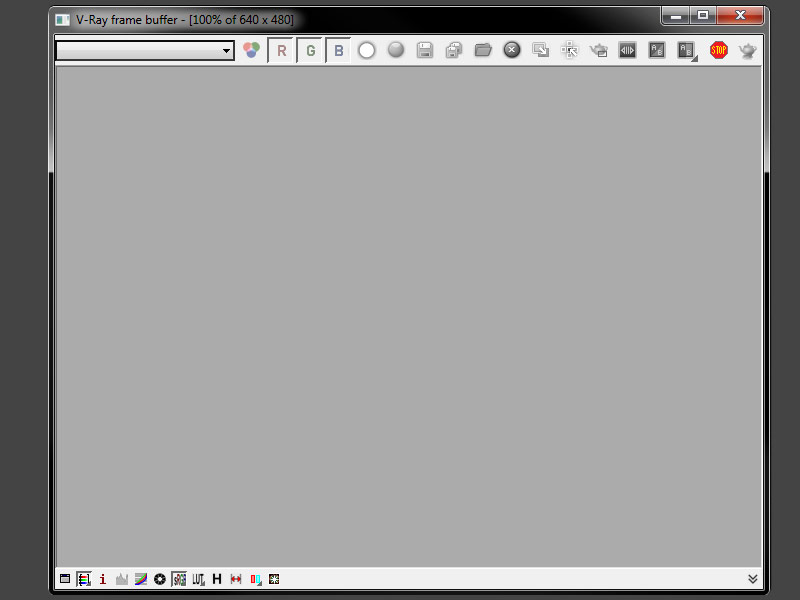This screenshot has width=800, height=600.
Task: Use pixel aspect red arrows icon
Action: (x=236, y=579)
